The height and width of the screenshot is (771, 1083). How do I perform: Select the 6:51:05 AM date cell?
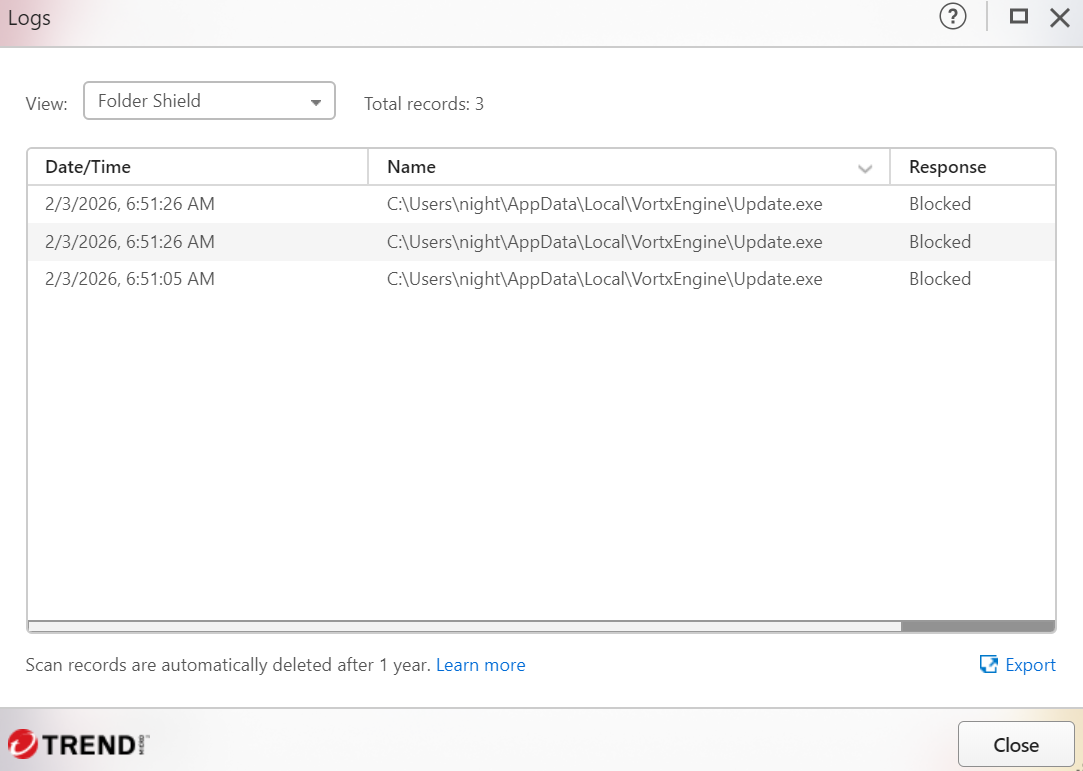(x=130, y=279)
